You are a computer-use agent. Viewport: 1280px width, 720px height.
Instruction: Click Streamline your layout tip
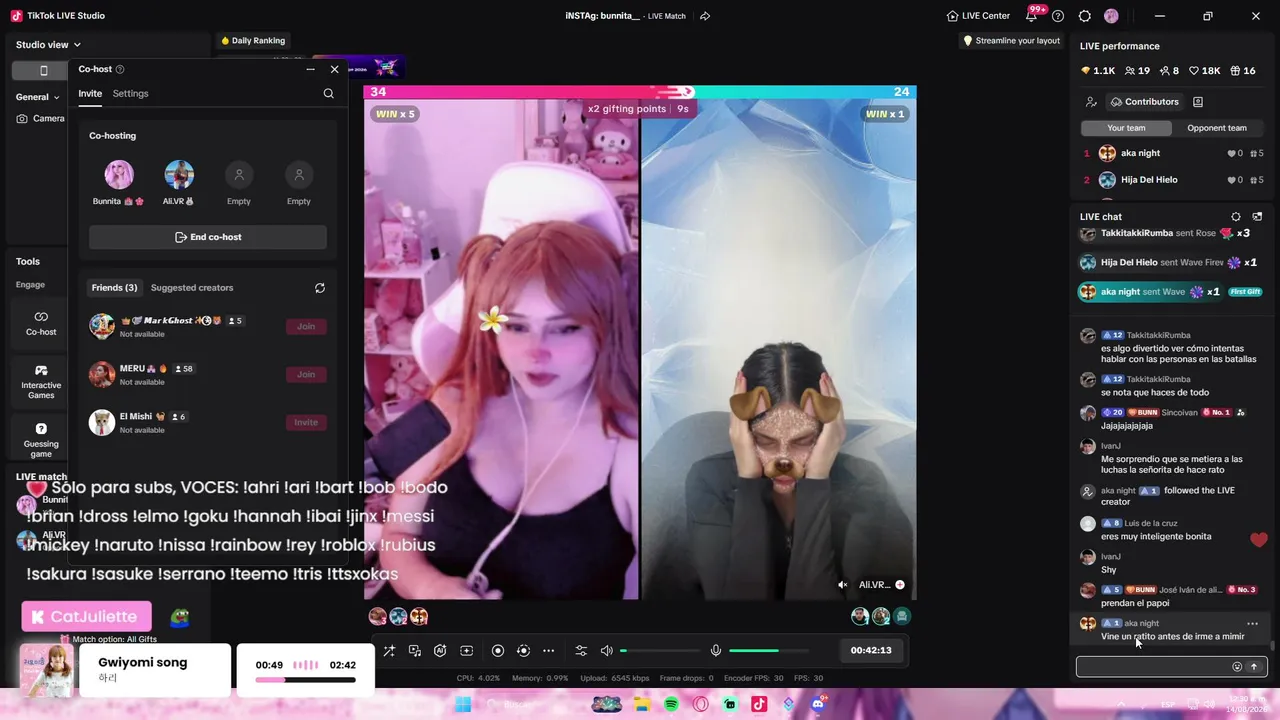[1011, 41]
